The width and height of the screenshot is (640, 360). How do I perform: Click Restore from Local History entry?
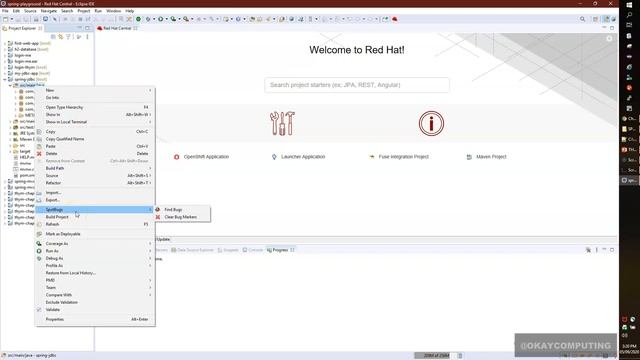point(95,273)
